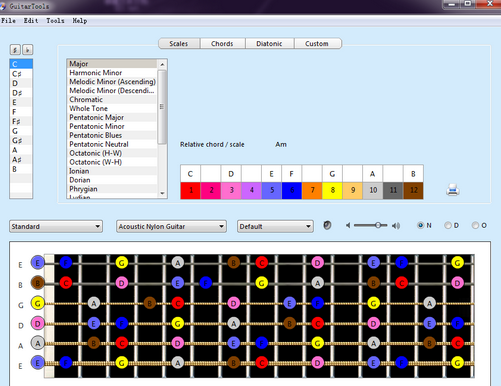The height and width of the screenshot is (386, 501).
Task: Click the scale list scroll-down arrow
Action: pos(162,193)
